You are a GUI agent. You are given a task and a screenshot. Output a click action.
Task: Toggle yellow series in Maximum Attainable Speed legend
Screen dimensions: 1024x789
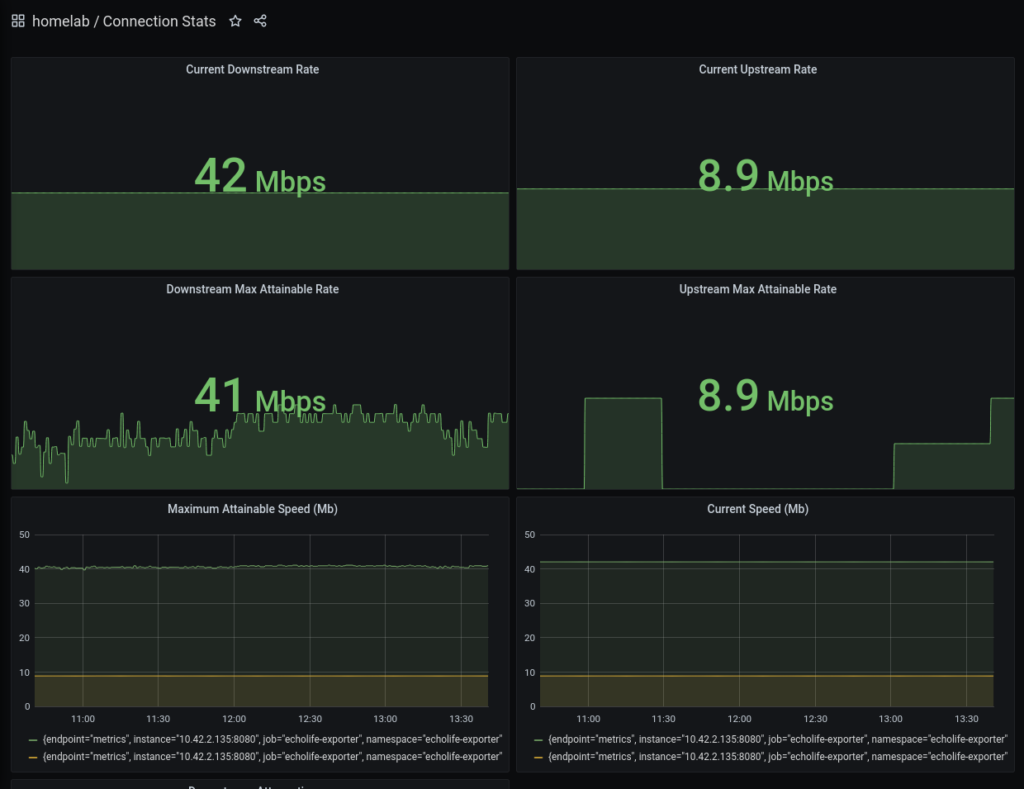pyautogui.click(x=272, y=756)
